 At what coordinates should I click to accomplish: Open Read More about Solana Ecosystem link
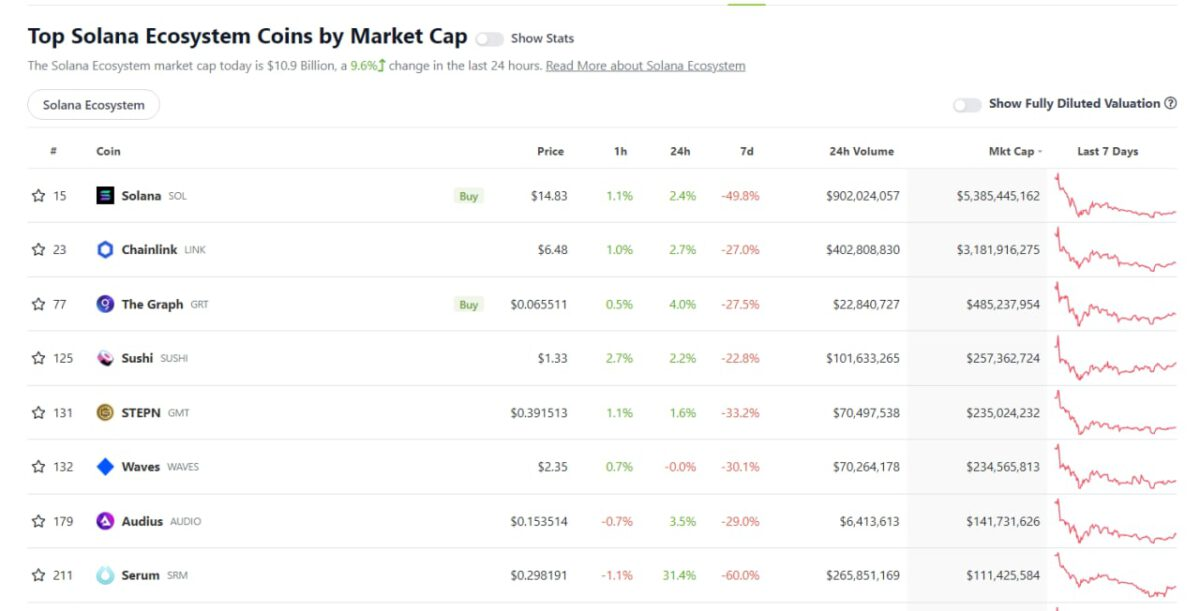[645, 66]
